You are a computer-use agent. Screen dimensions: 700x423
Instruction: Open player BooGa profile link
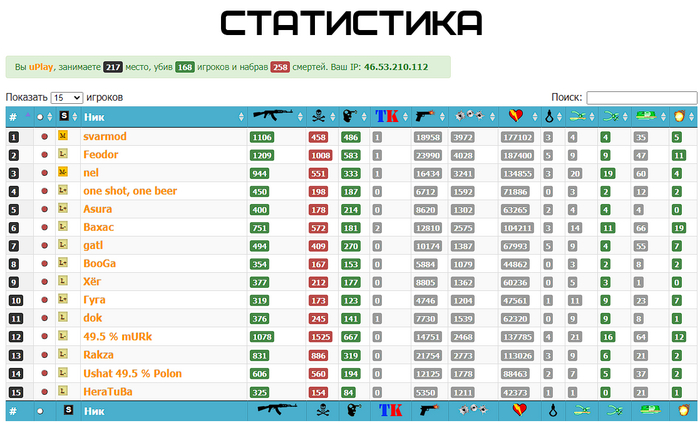coord(100,263)
